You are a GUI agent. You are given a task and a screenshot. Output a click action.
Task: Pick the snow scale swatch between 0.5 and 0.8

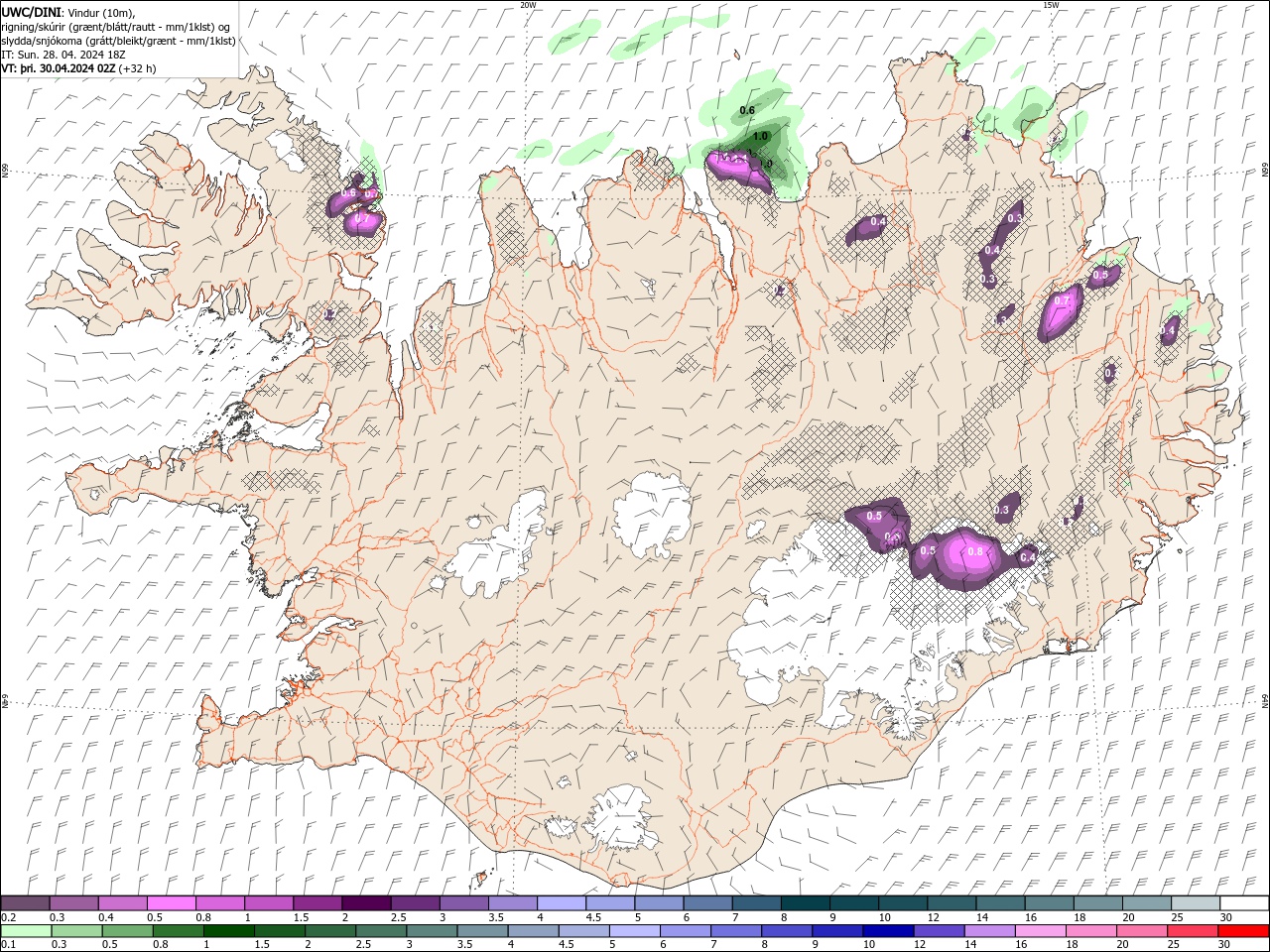[172, 903]
